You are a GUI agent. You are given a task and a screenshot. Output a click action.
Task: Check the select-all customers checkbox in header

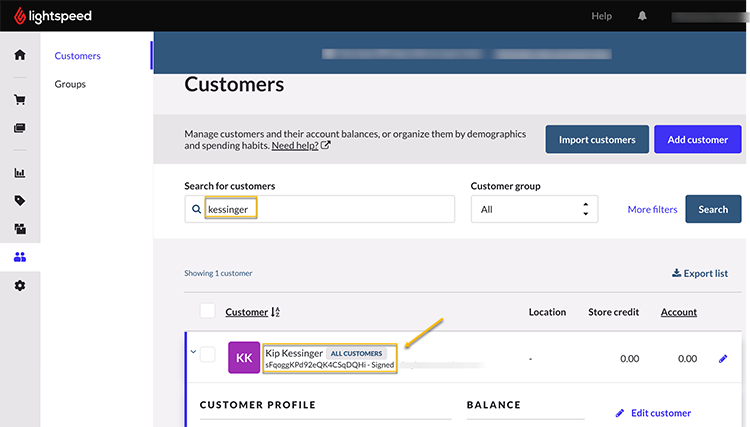click(208, 311)
